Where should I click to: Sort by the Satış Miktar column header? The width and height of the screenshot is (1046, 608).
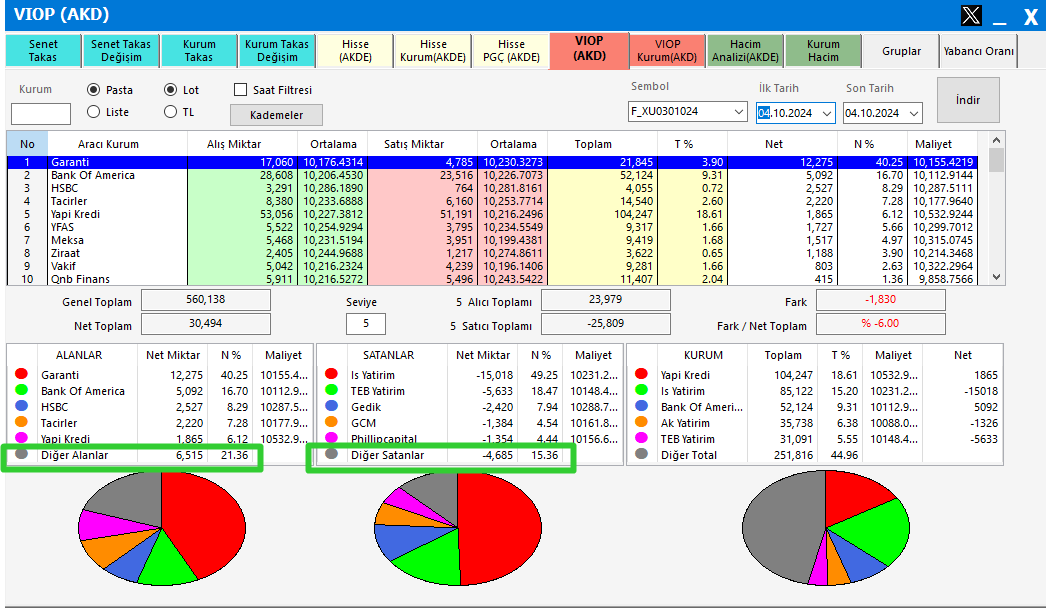414,144
